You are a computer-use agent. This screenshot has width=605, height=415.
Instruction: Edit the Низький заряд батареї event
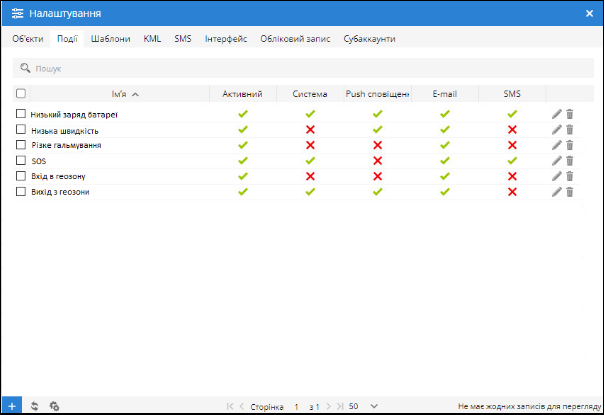[556, 114]
